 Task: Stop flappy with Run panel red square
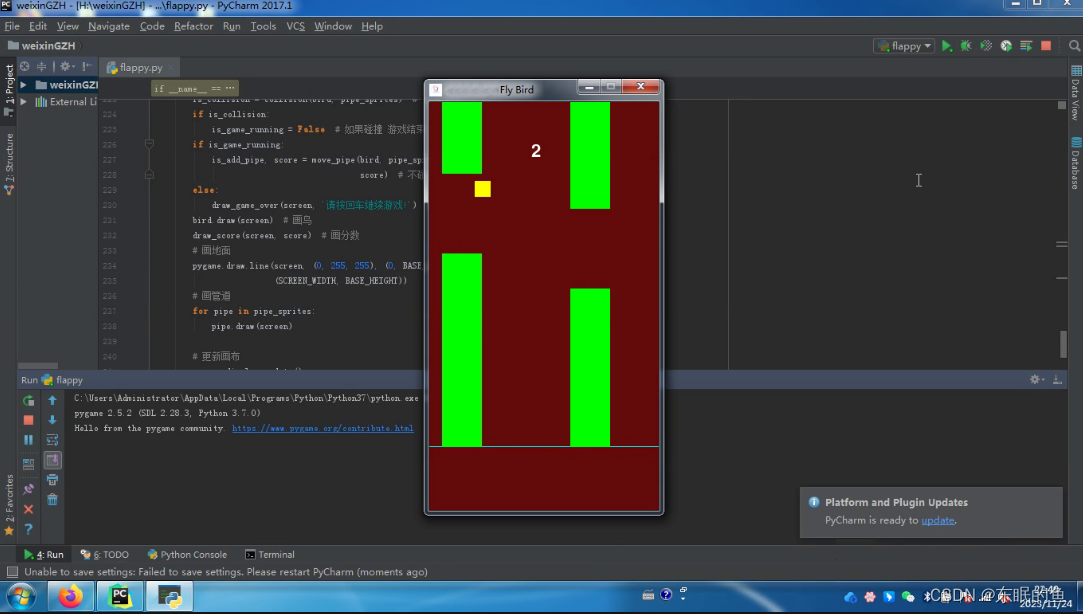point(28,420)
